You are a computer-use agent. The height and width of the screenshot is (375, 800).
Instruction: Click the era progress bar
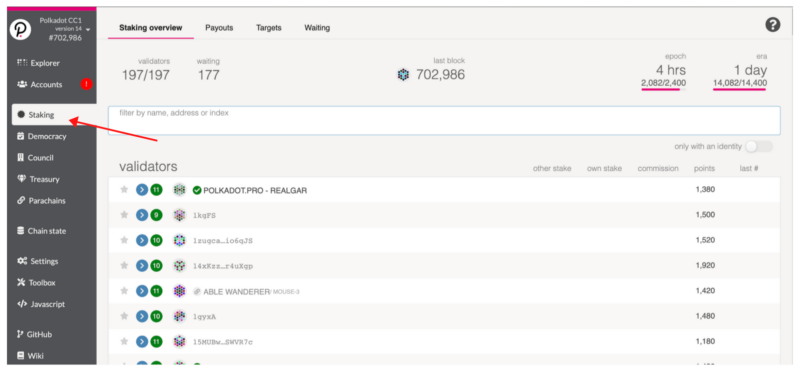(739, 89)
